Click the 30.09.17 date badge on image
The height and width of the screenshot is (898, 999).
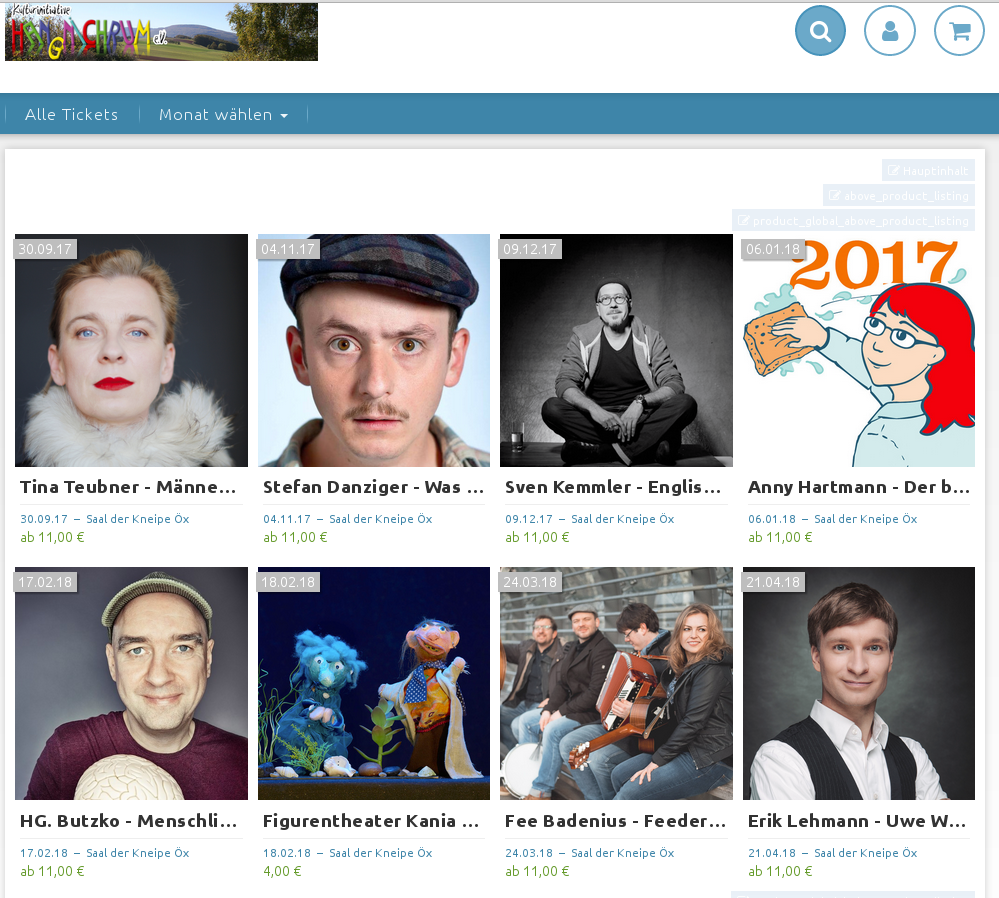[44, 249]
